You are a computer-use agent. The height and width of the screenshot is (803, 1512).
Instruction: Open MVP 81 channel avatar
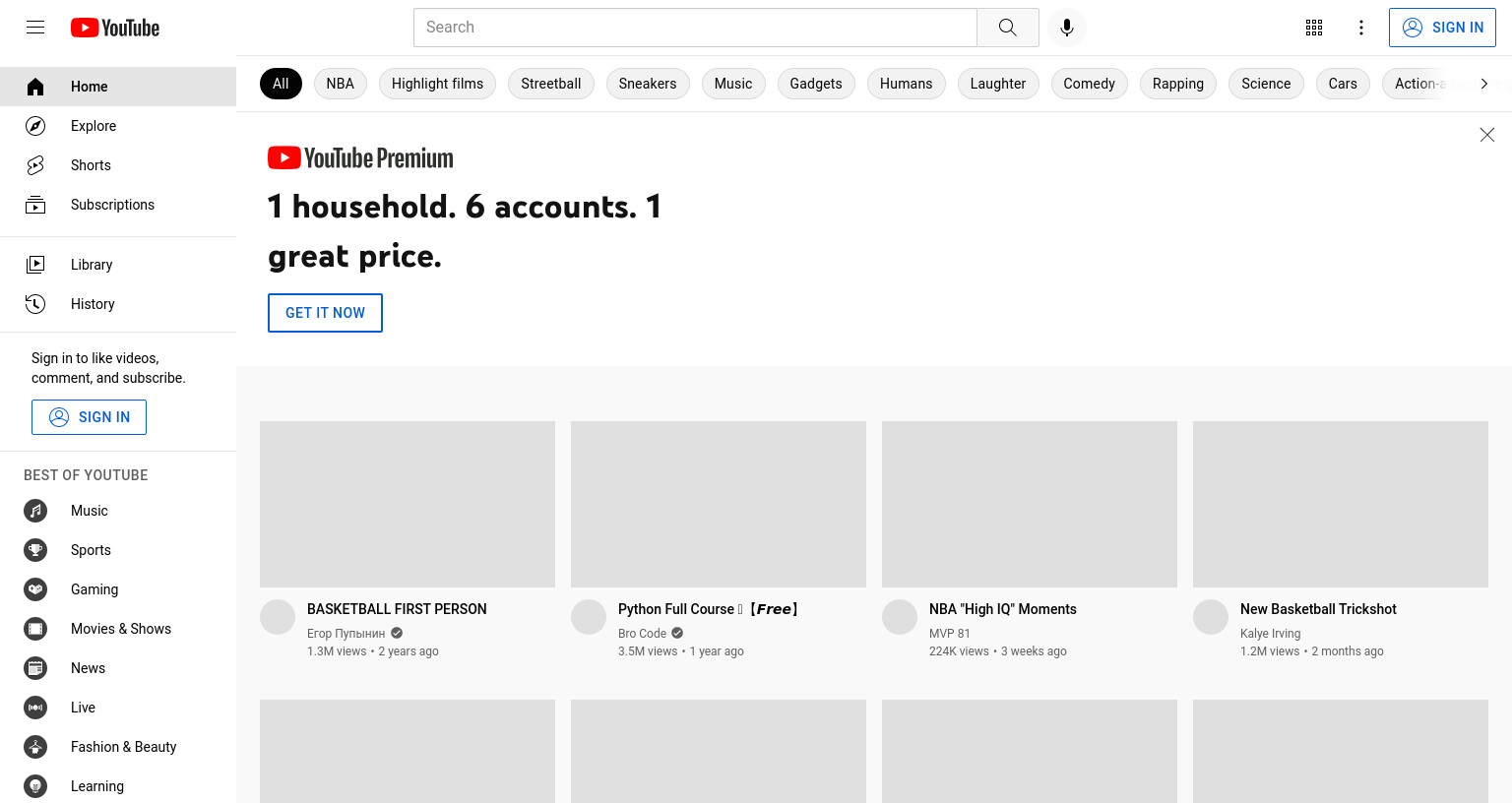(900, 617)
